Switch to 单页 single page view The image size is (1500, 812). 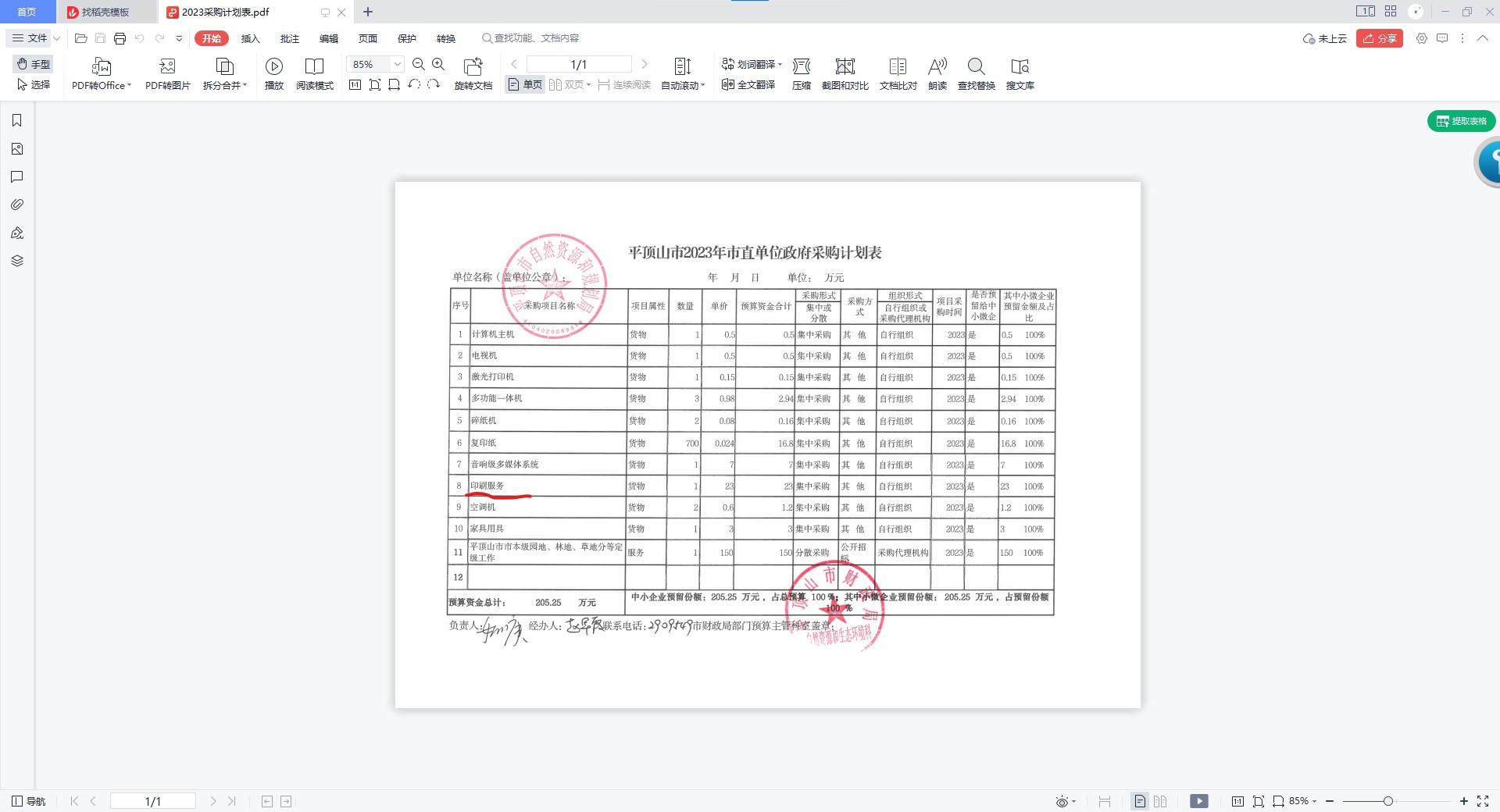point(525,84)
